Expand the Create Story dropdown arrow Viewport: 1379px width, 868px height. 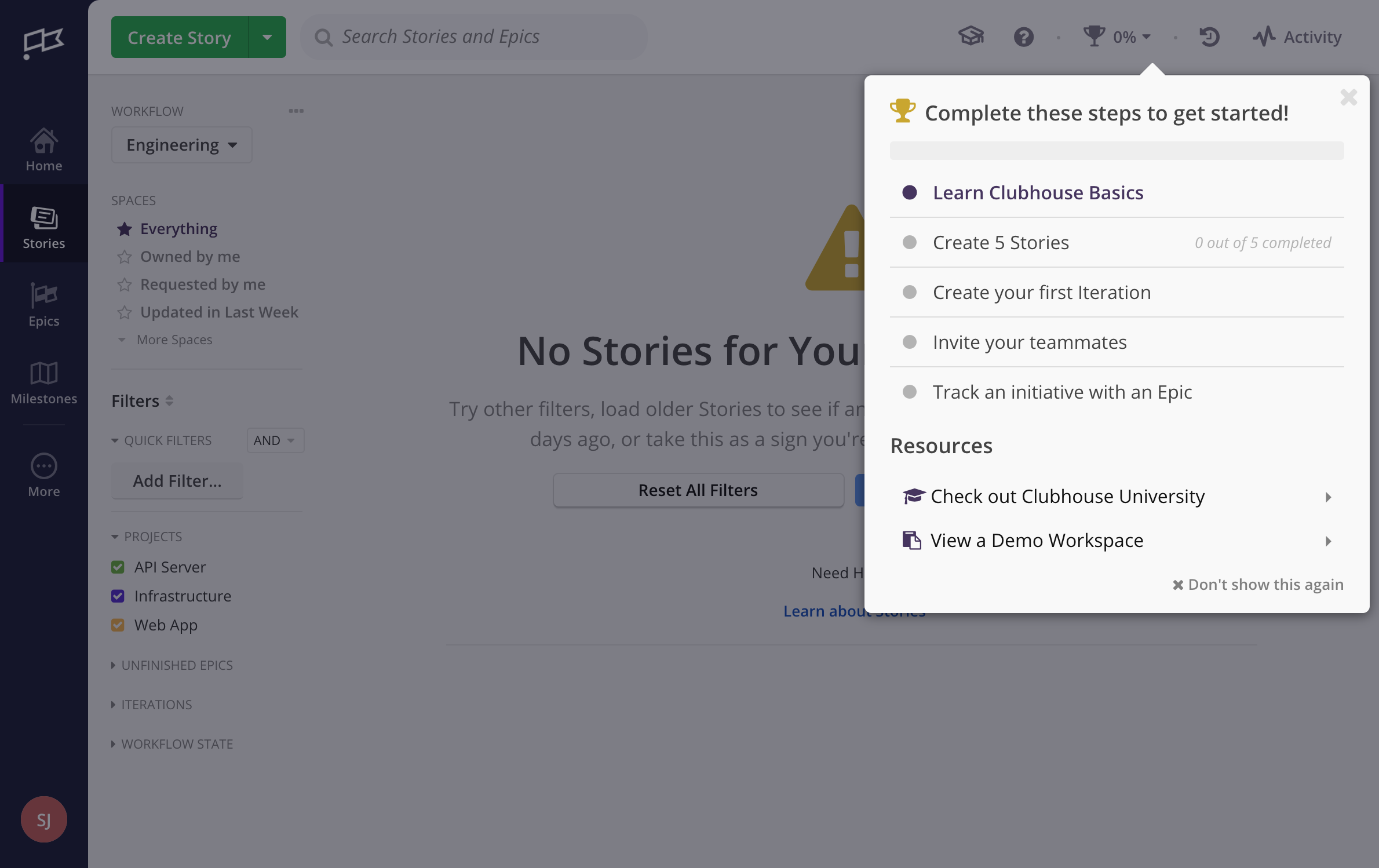tap(267, 37)
